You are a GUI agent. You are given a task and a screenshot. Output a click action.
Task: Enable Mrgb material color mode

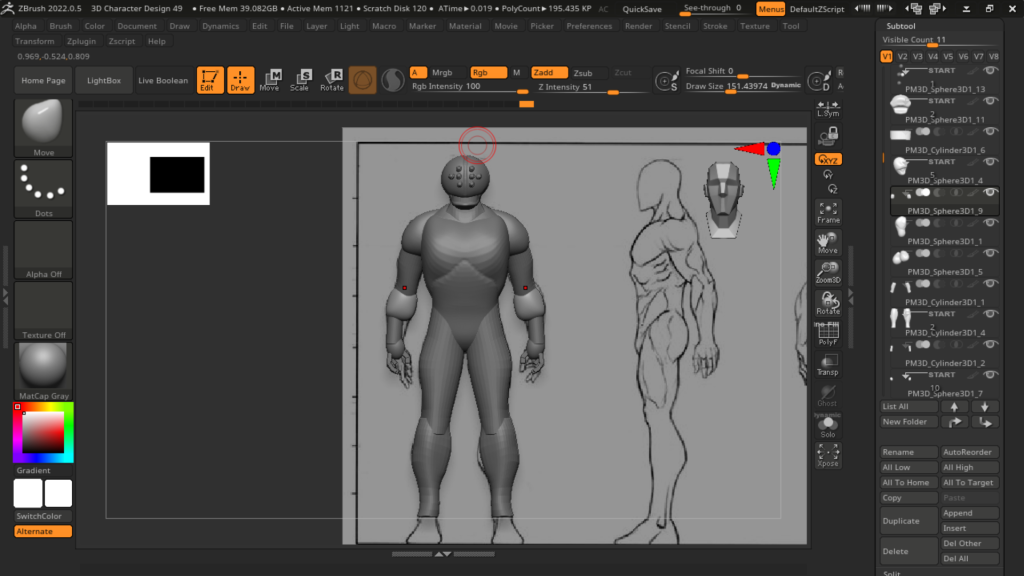tap(442, 73)
